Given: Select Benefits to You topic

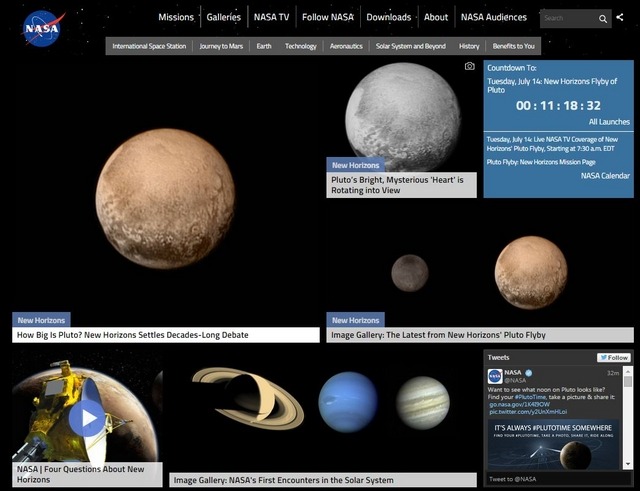Looking at the screenshot, I should click(513, 46).
